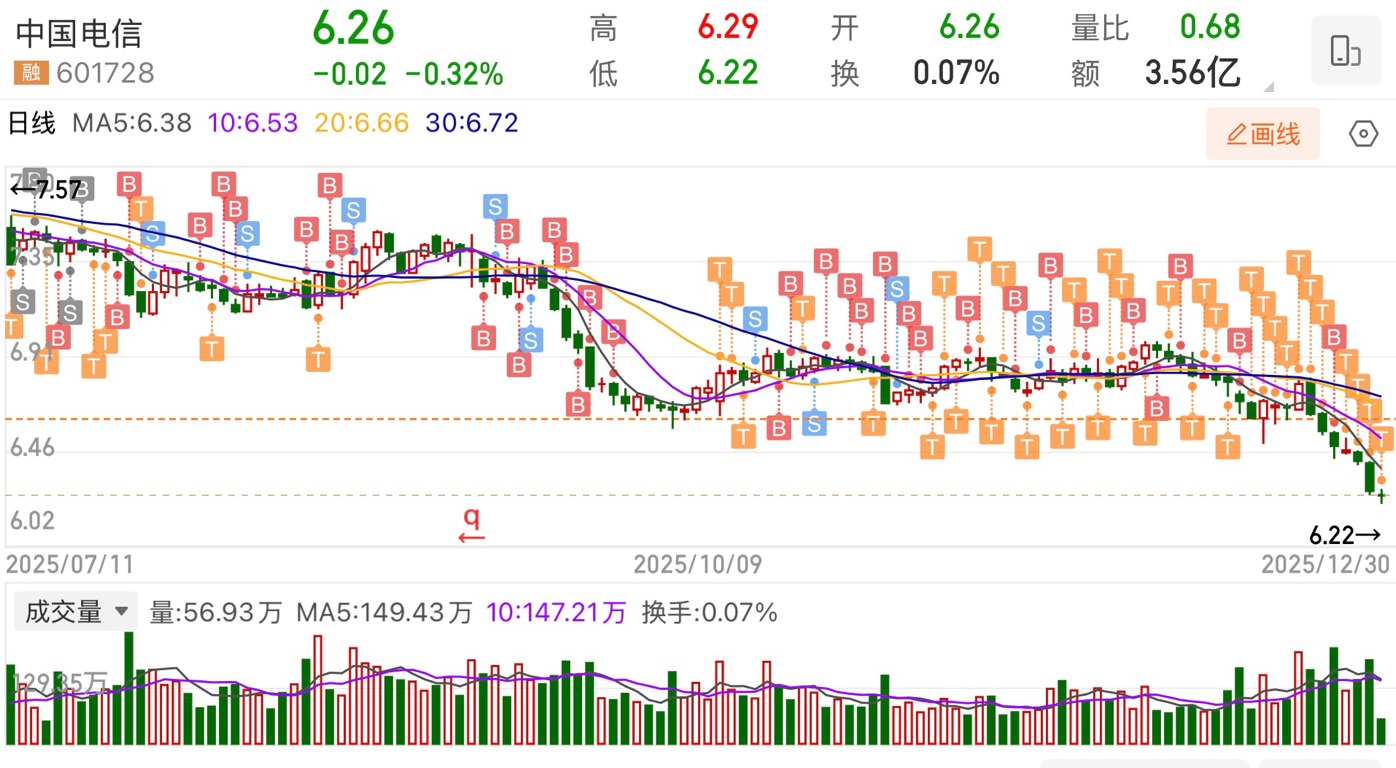The width and height of the screenshot is (1396, 768).
Task: Tap the high price 6.29
Action: click(x=727, y=27)
